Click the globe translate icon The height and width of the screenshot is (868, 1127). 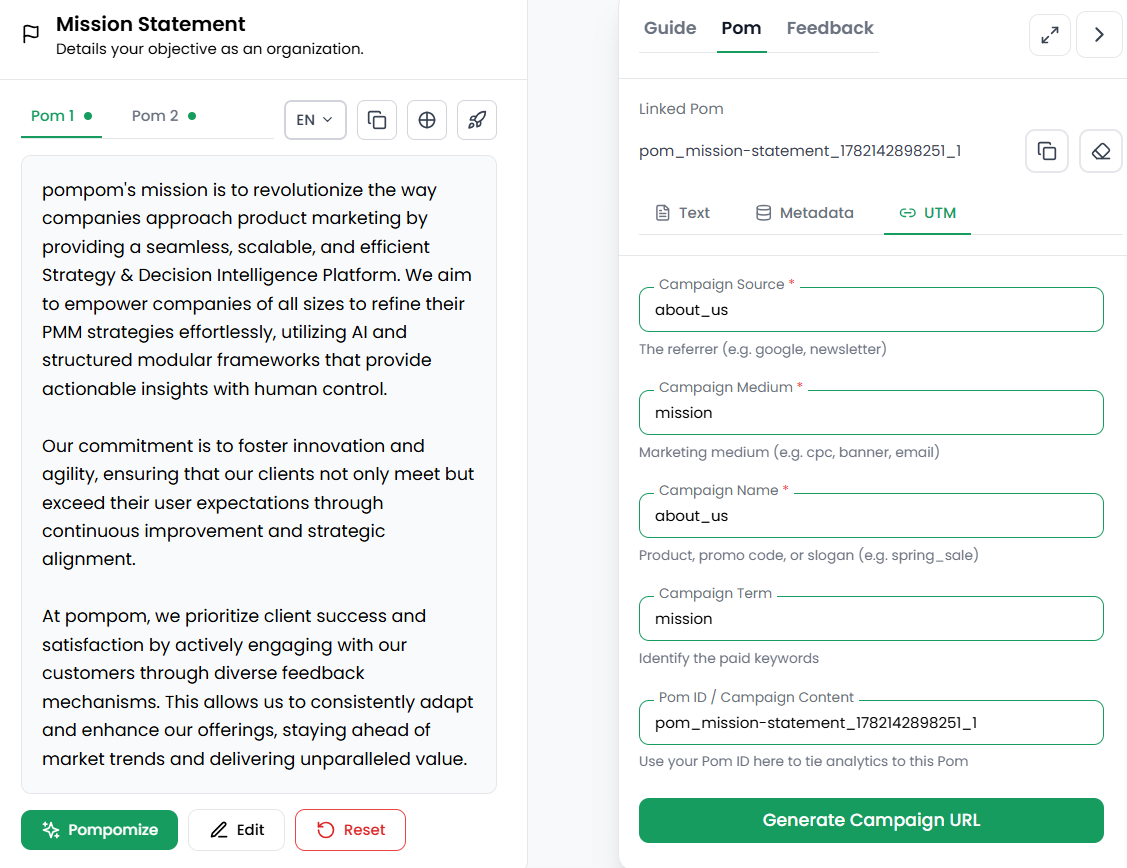tap(427, 120)
